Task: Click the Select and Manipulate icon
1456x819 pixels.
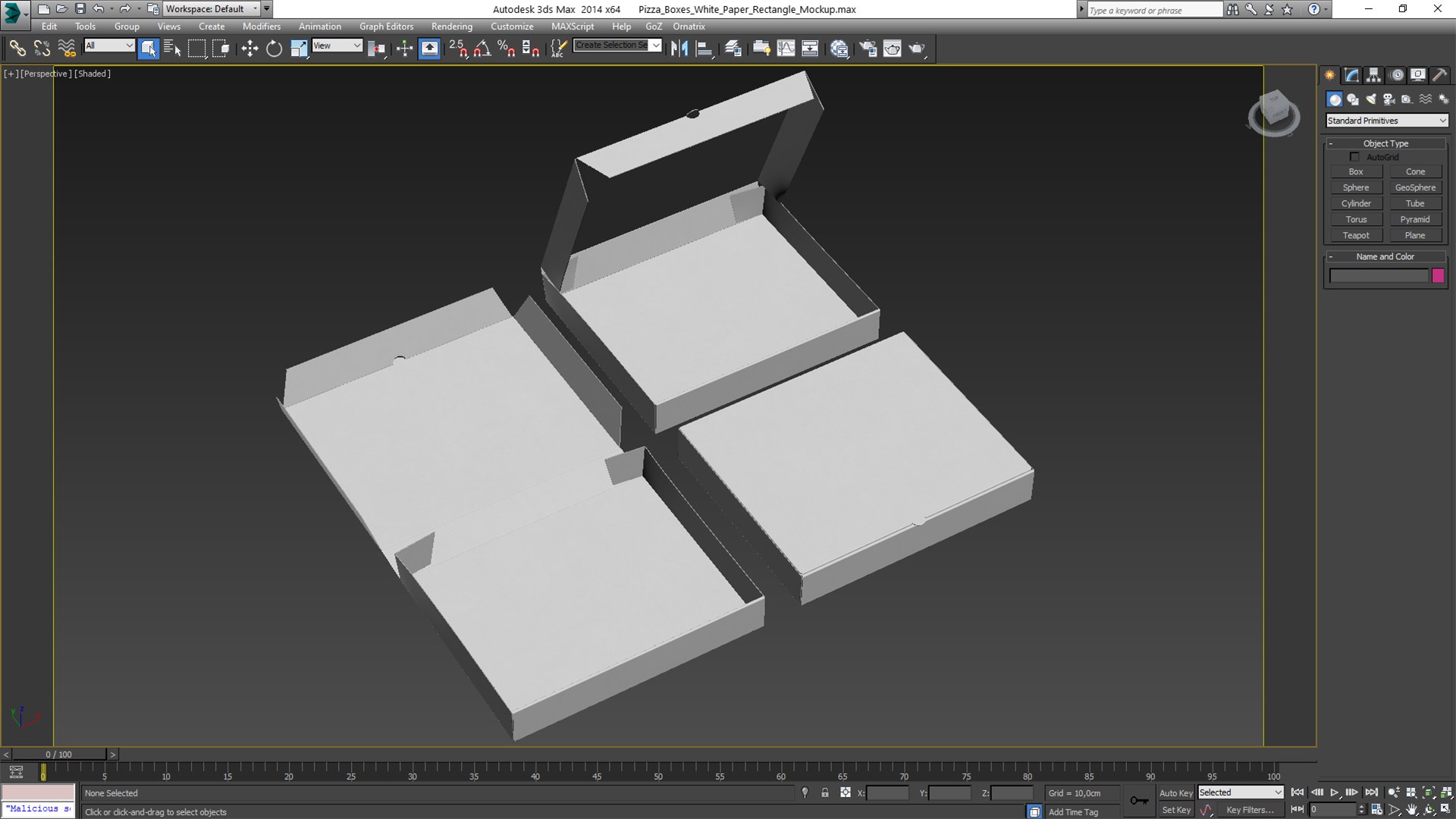Action: (404, 49)
